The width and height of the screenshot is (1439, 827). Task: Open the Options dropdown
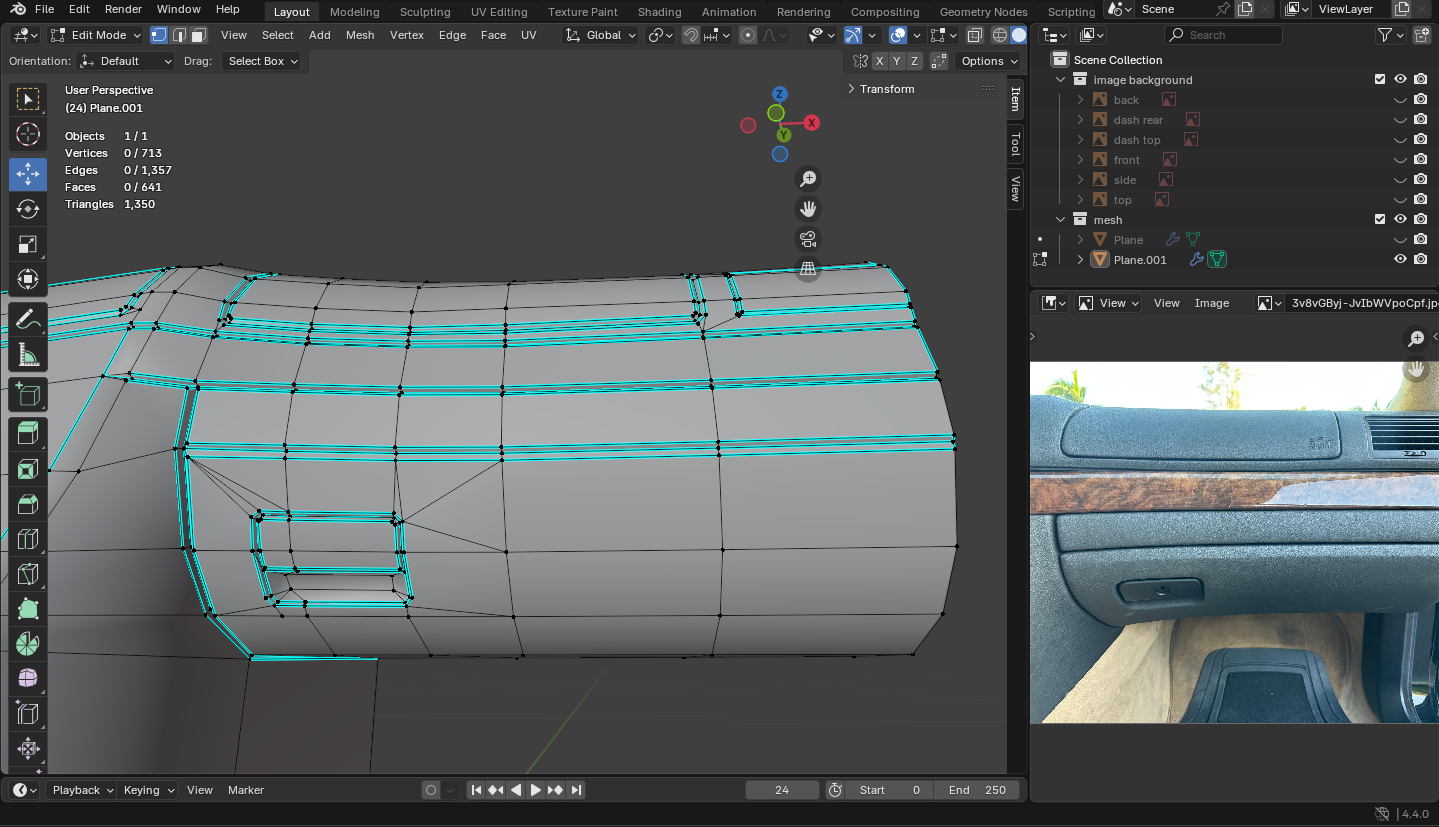(988, 61)
